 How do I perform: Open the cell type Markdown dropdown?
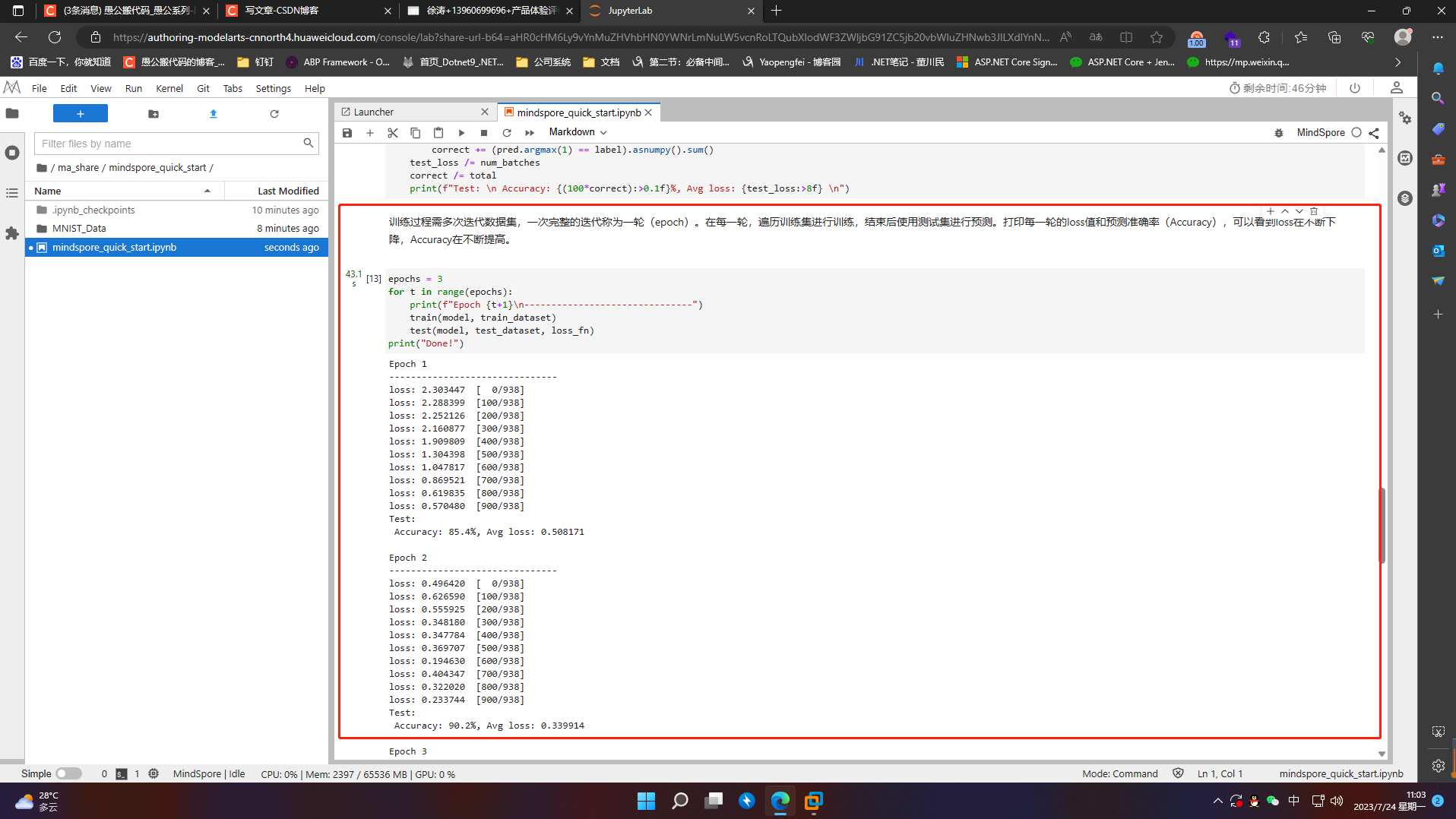[x=578, y=132]
